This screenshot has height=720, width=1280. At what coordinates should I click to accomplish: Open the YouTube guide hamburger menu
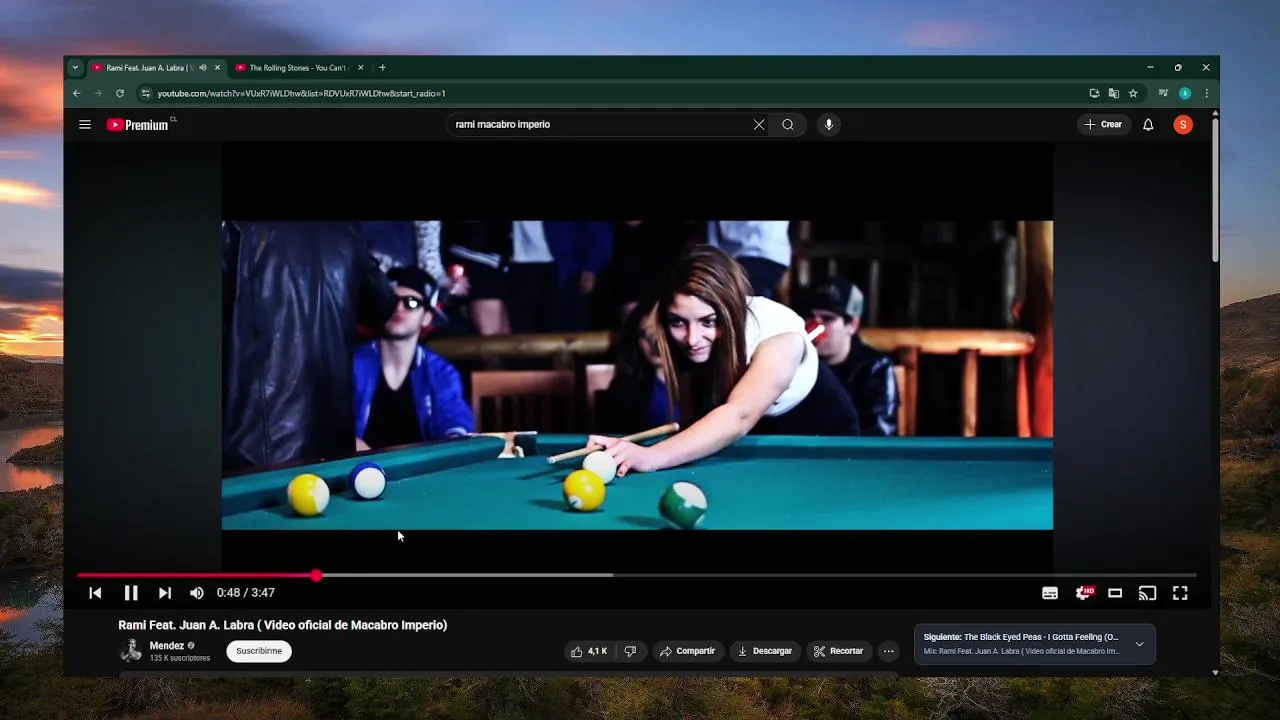(85, 125)
